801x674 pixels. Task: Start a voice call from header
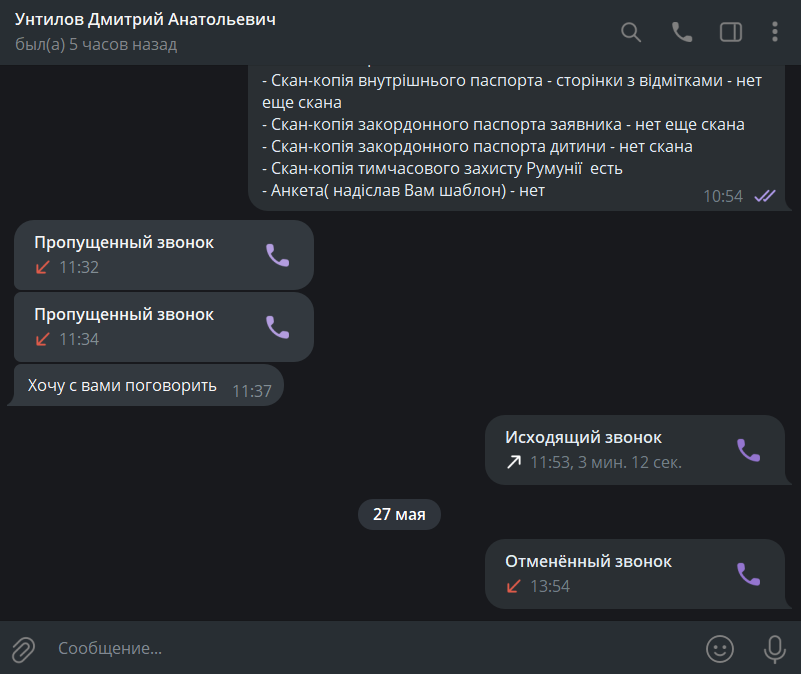tap(681, 32)
